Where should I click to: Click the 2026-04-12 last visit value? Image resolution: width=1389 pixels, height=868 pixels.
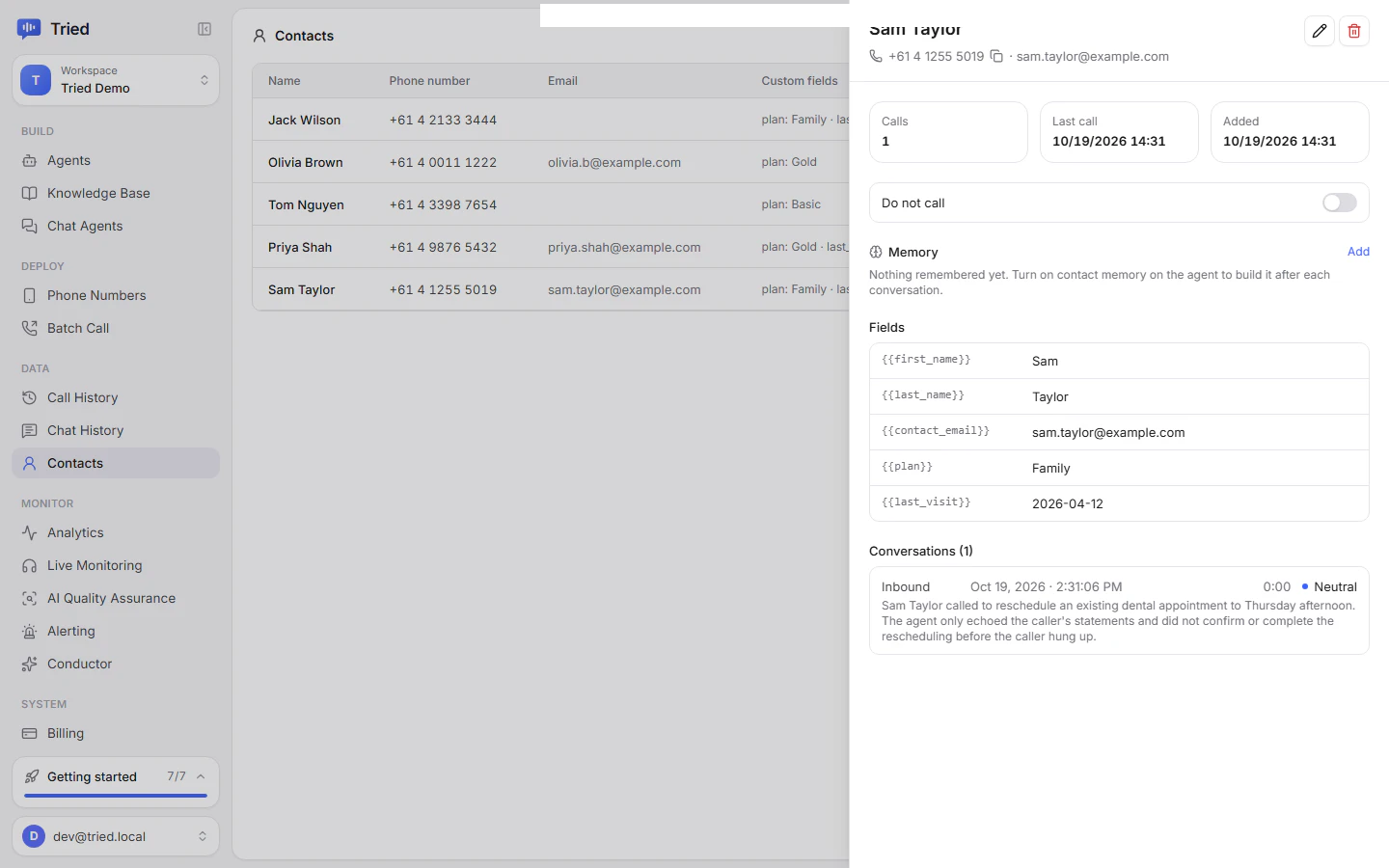coord(1068,504)
